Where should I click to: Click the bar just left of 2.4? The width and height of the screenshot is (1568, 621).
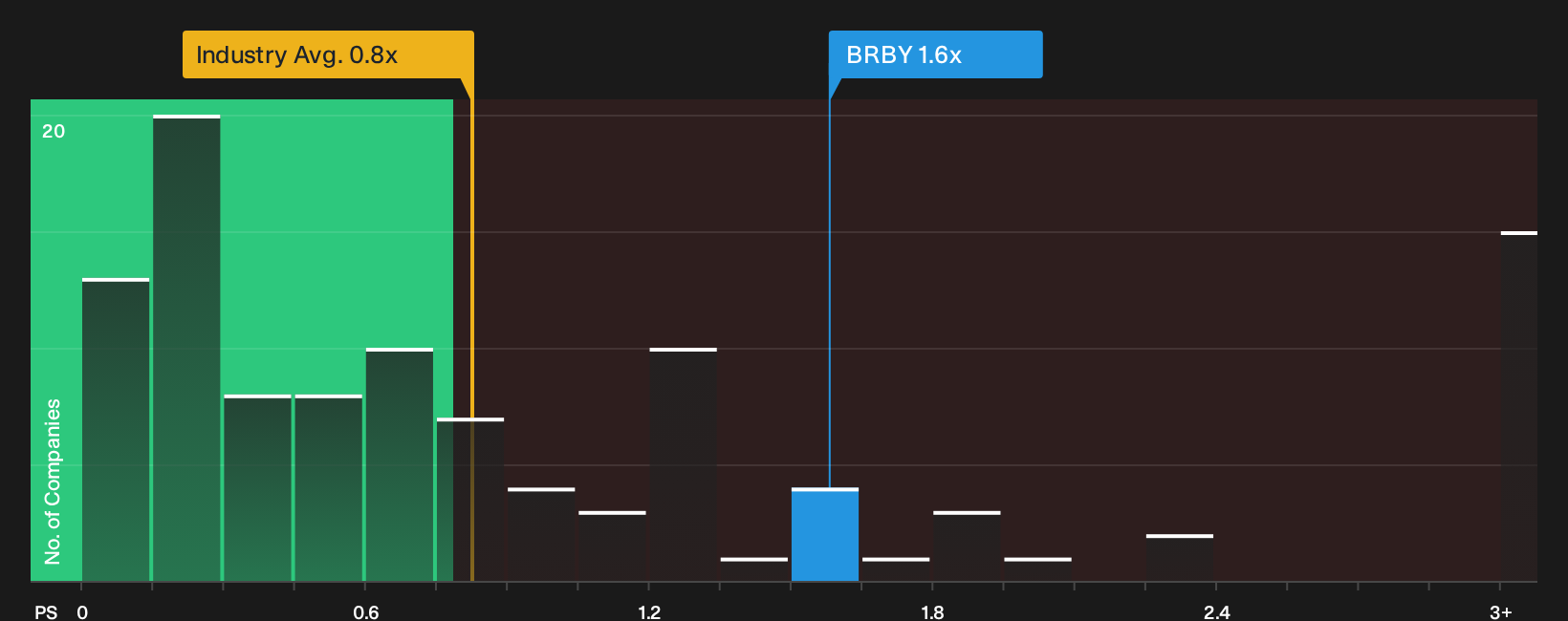click(1180, 558)
